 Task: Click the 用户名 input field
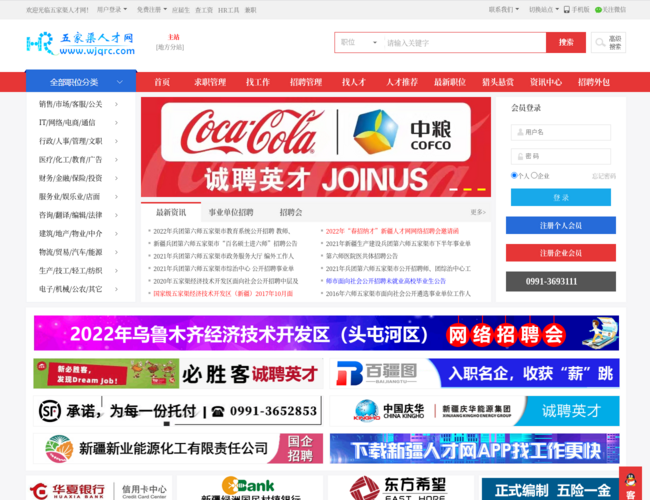coord(560,132)
